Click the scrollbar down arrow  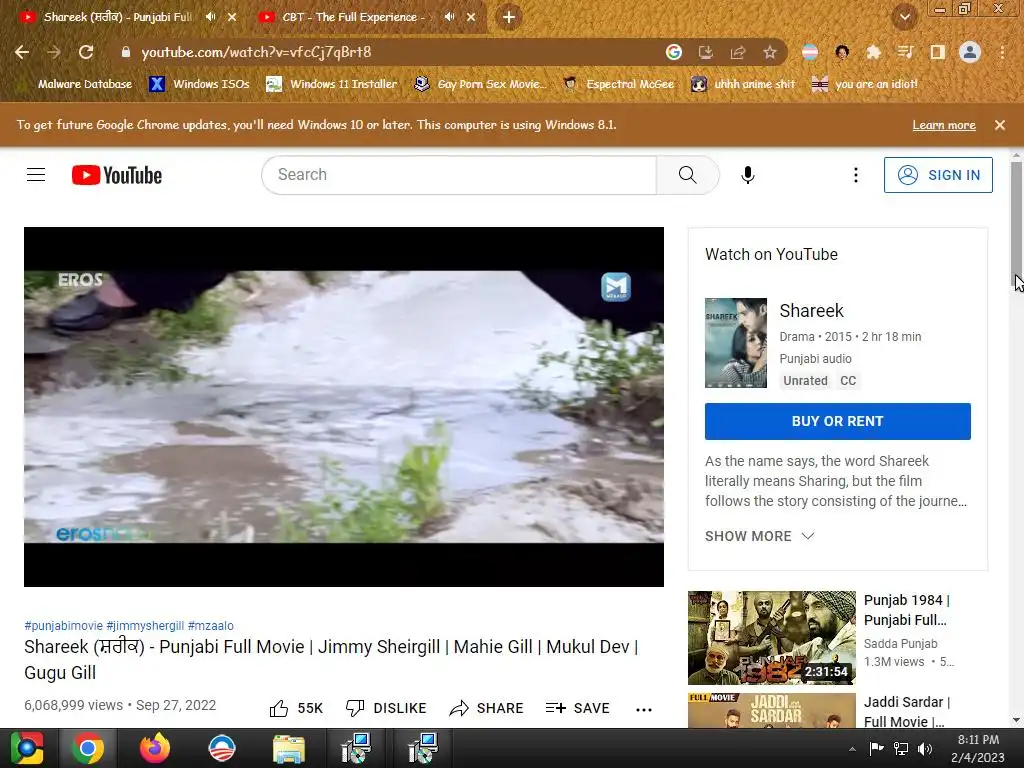1016,720
